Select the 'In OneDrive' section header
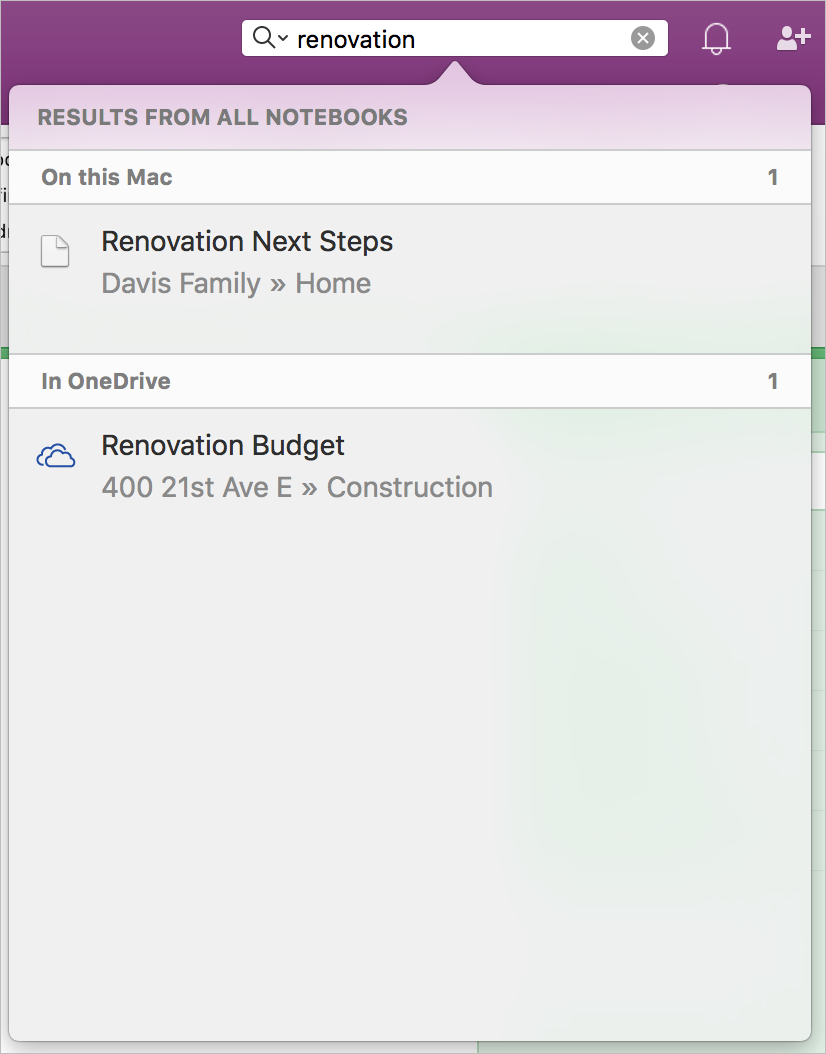This screenshot has height=1054, width=826. click(106, 382)
